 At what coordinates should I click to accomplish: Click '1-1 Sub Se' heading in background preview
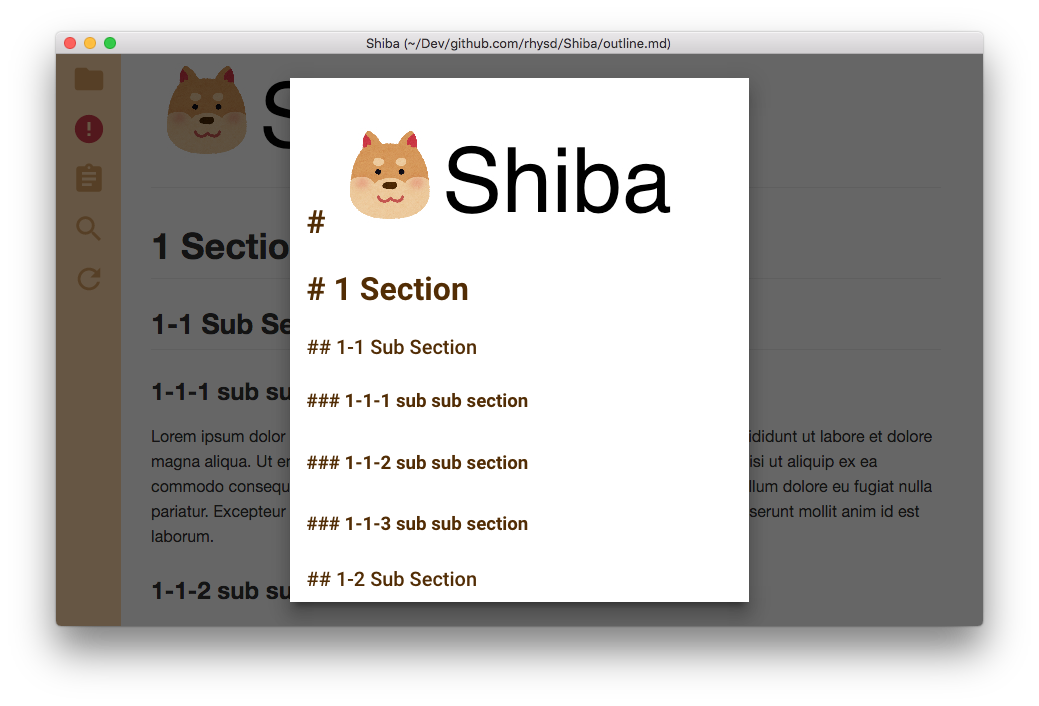pyautogui.click(x=221, y=324)
